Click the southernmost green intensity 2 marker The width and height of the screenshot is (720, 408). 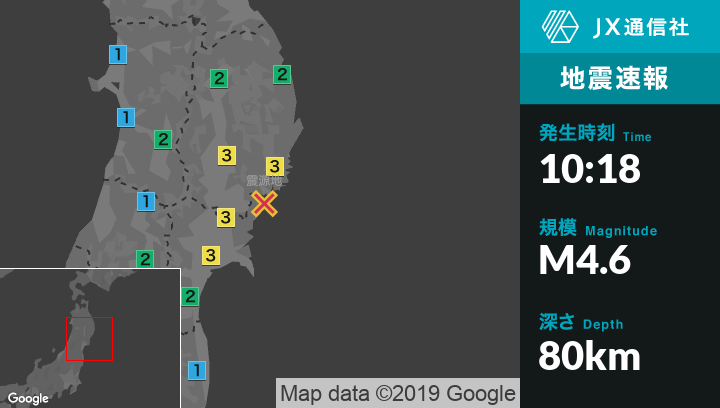pyautogui.click(x=190, y=296)
